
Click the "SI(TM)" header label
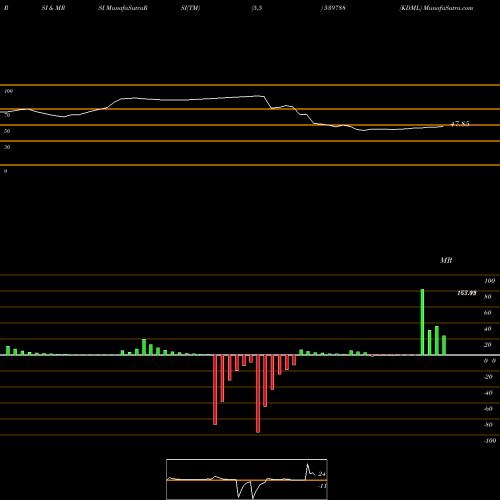(190, 8)
